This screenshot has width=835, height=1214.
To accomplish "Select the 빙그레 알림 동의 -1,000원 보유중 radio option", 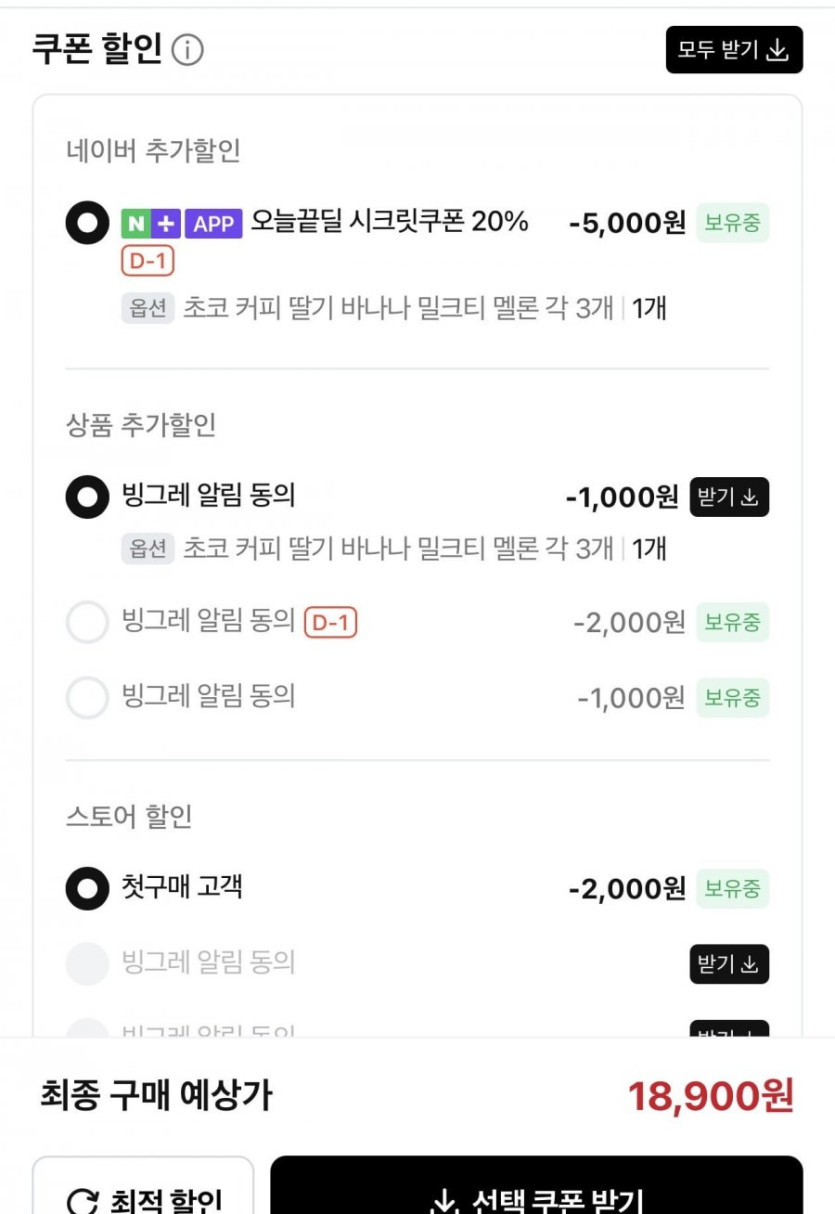I will tap(87, 697).
